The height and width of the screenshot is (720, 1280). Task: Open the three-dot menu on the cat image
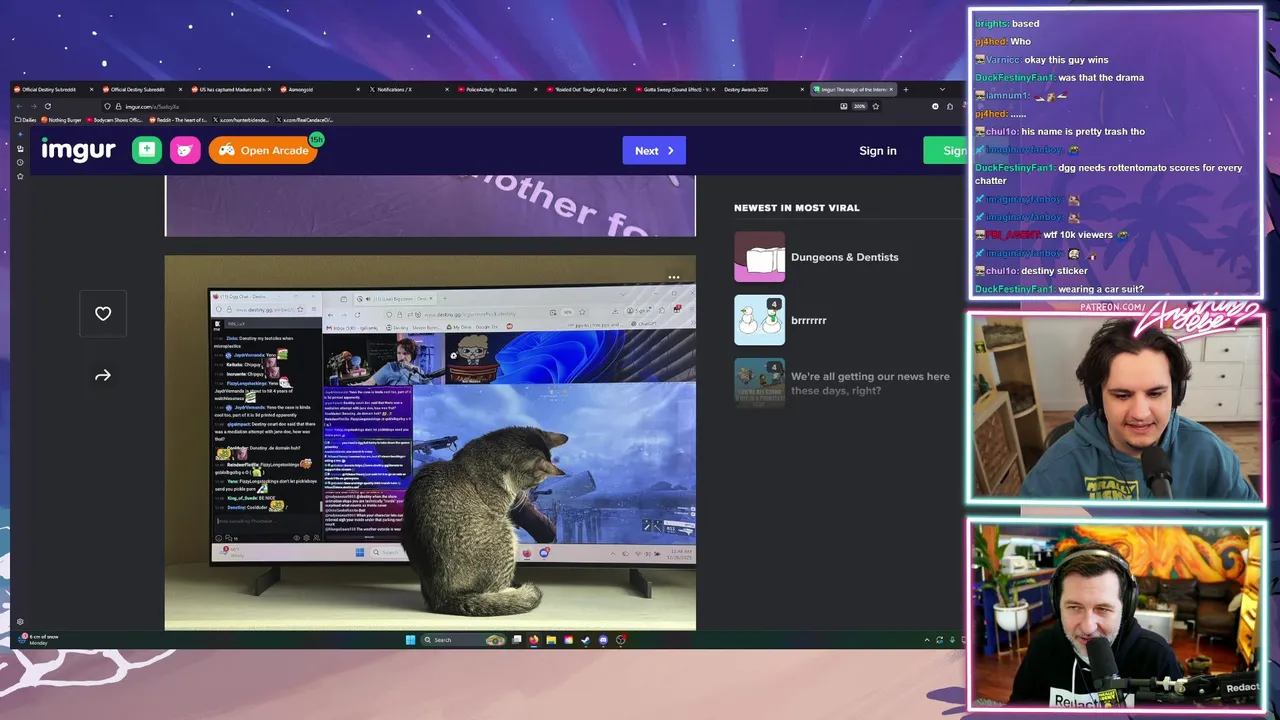tap(674, 277)
